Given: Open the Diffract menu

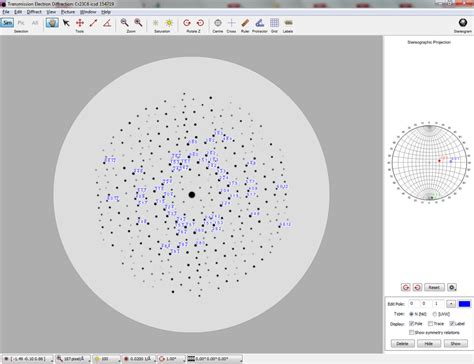Looking at the screenshot, I should click(x=34, y=12).
